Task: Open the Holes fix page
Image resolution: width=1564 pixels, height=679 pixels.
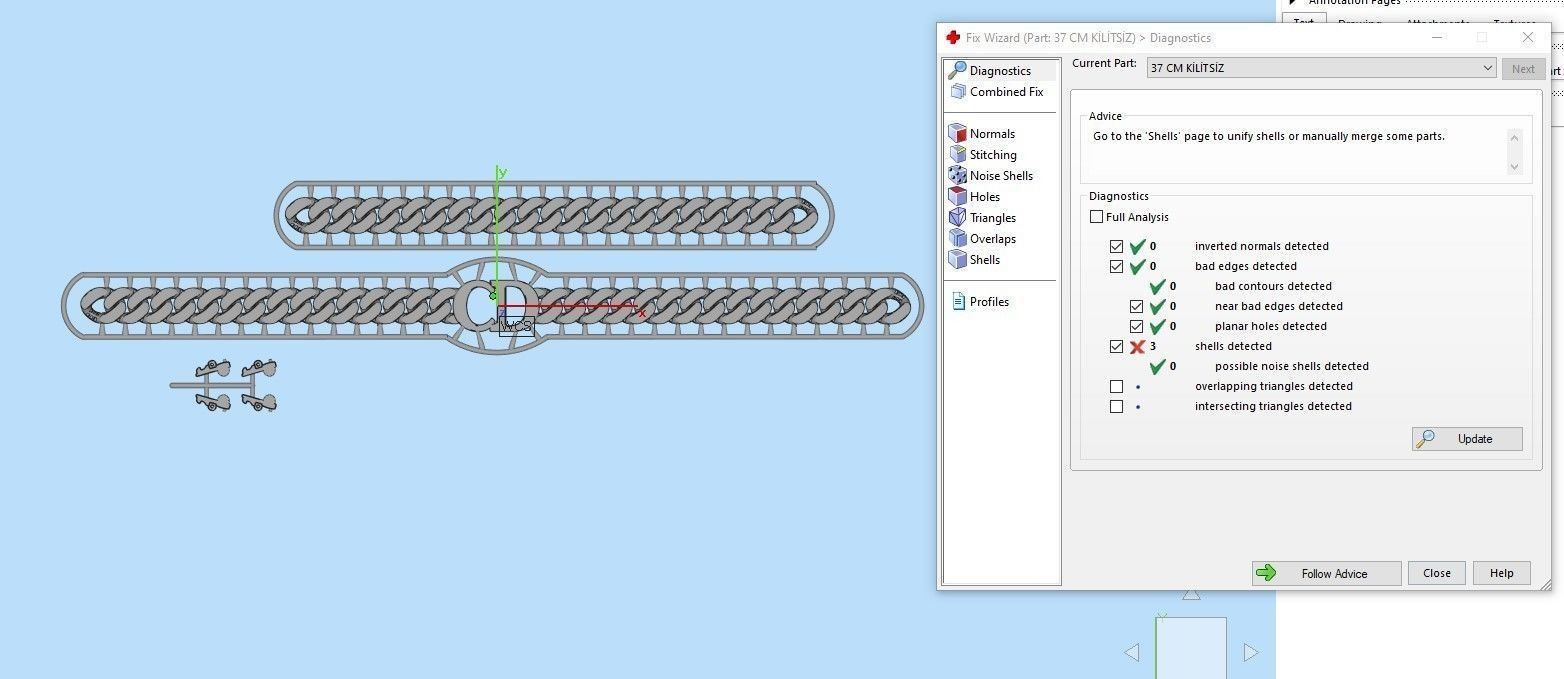Action: click(984, 197)
